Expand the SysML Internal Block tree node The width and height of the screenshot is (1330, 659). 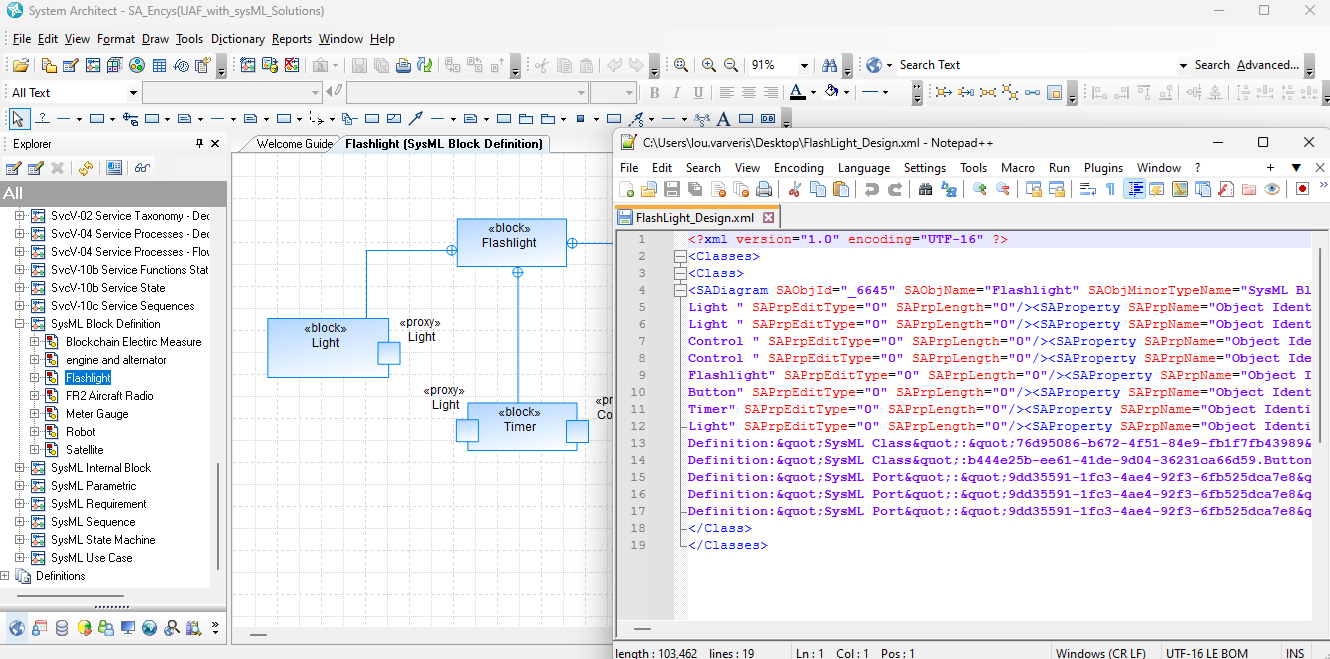[20, 468]
